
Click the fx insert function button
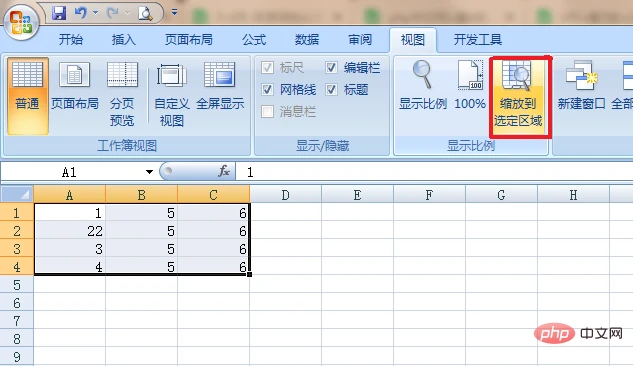(224, 171)
